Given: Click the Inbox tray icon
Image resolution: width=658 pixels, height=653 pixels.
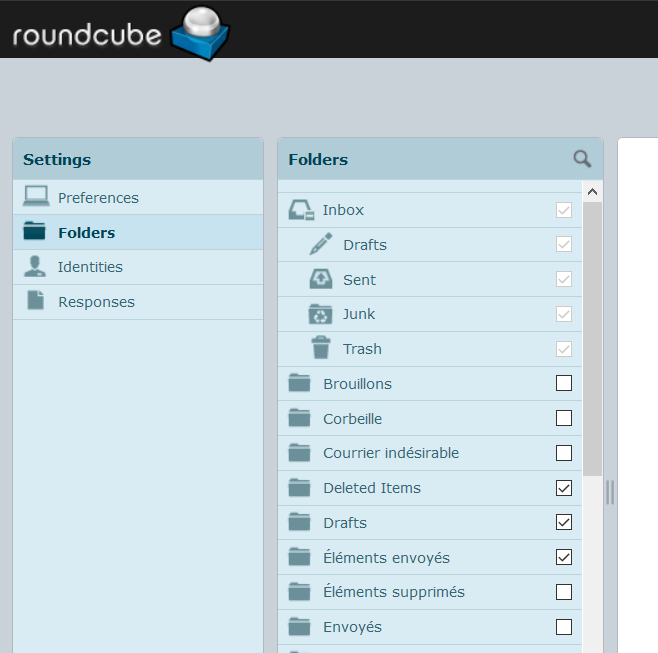Looking at the screenshot, I should point(302,210).
